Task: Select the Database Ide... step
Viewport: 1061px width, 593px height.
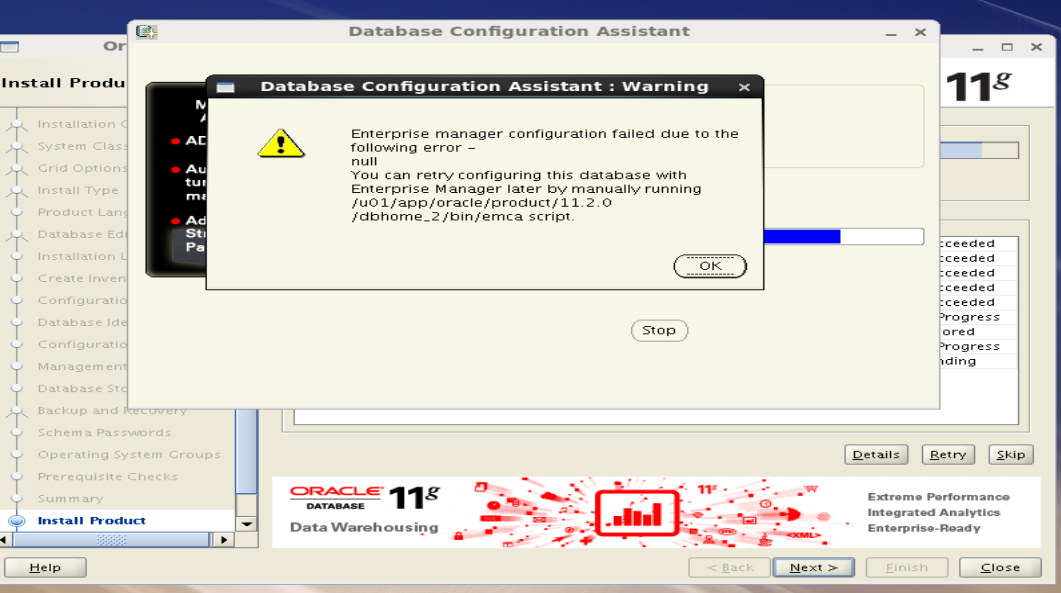Action: click(x=82, y=322)
